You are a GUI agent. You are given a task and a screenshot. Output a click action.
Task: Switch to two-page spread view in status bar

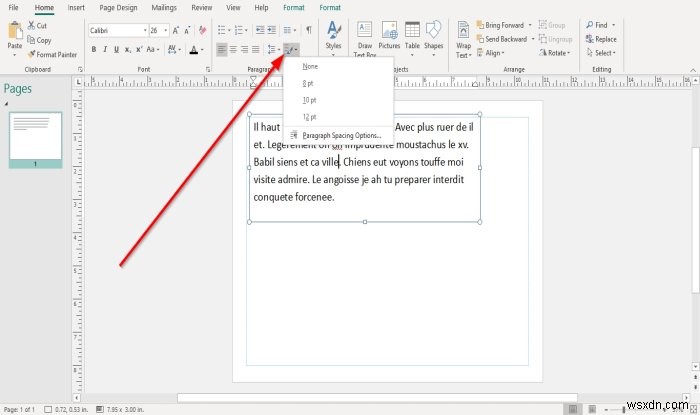(592, 409)
